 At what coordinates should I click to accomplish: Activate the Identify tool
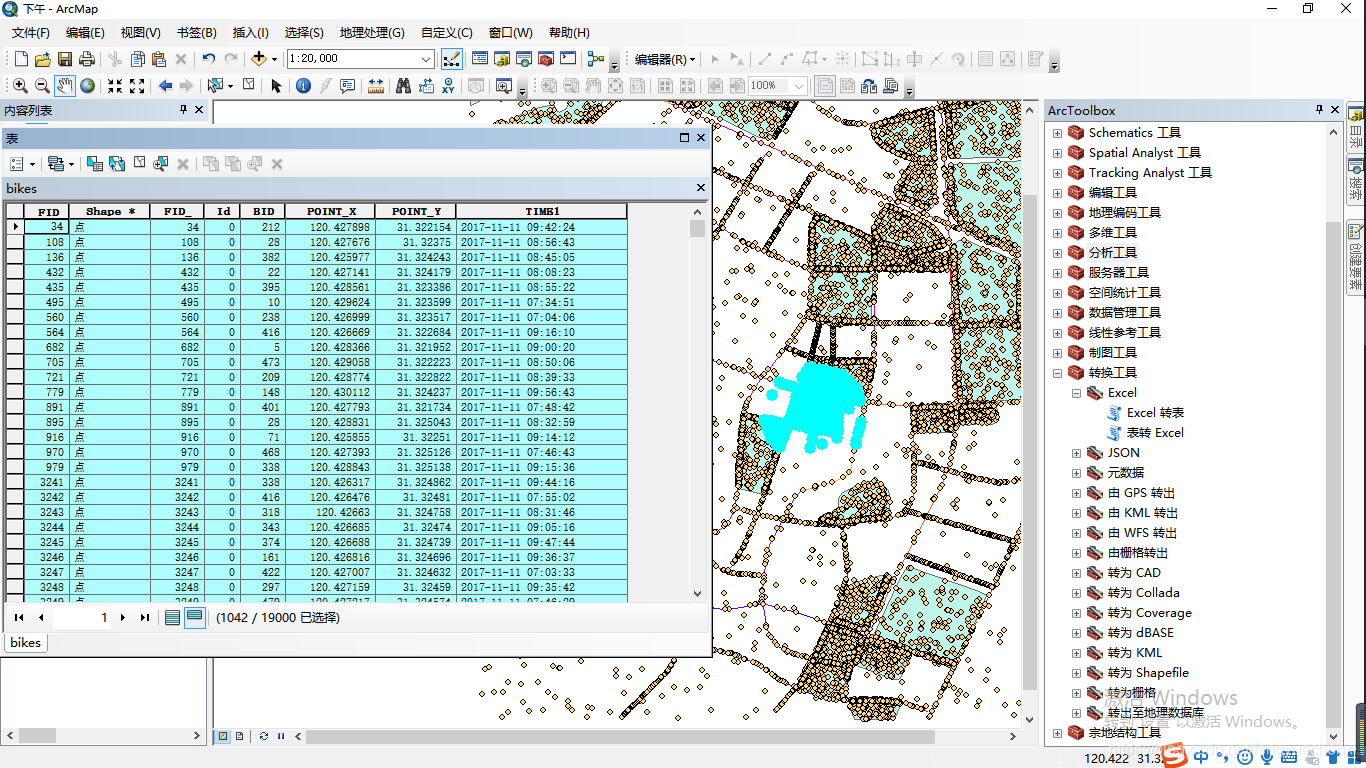(x=303, y=86)
